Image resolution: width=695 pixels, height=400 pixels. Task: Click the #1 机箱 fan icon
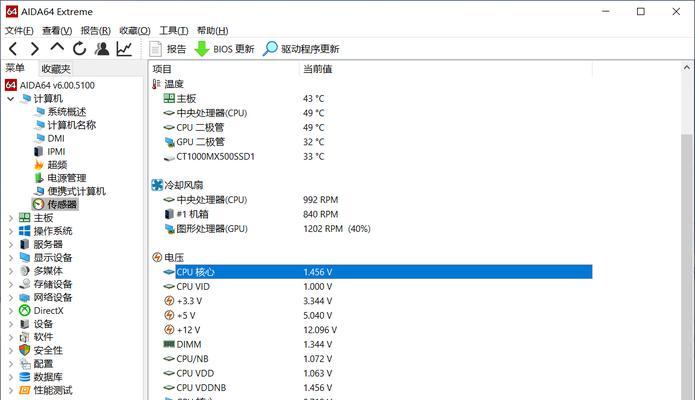[x=169, y=214]
